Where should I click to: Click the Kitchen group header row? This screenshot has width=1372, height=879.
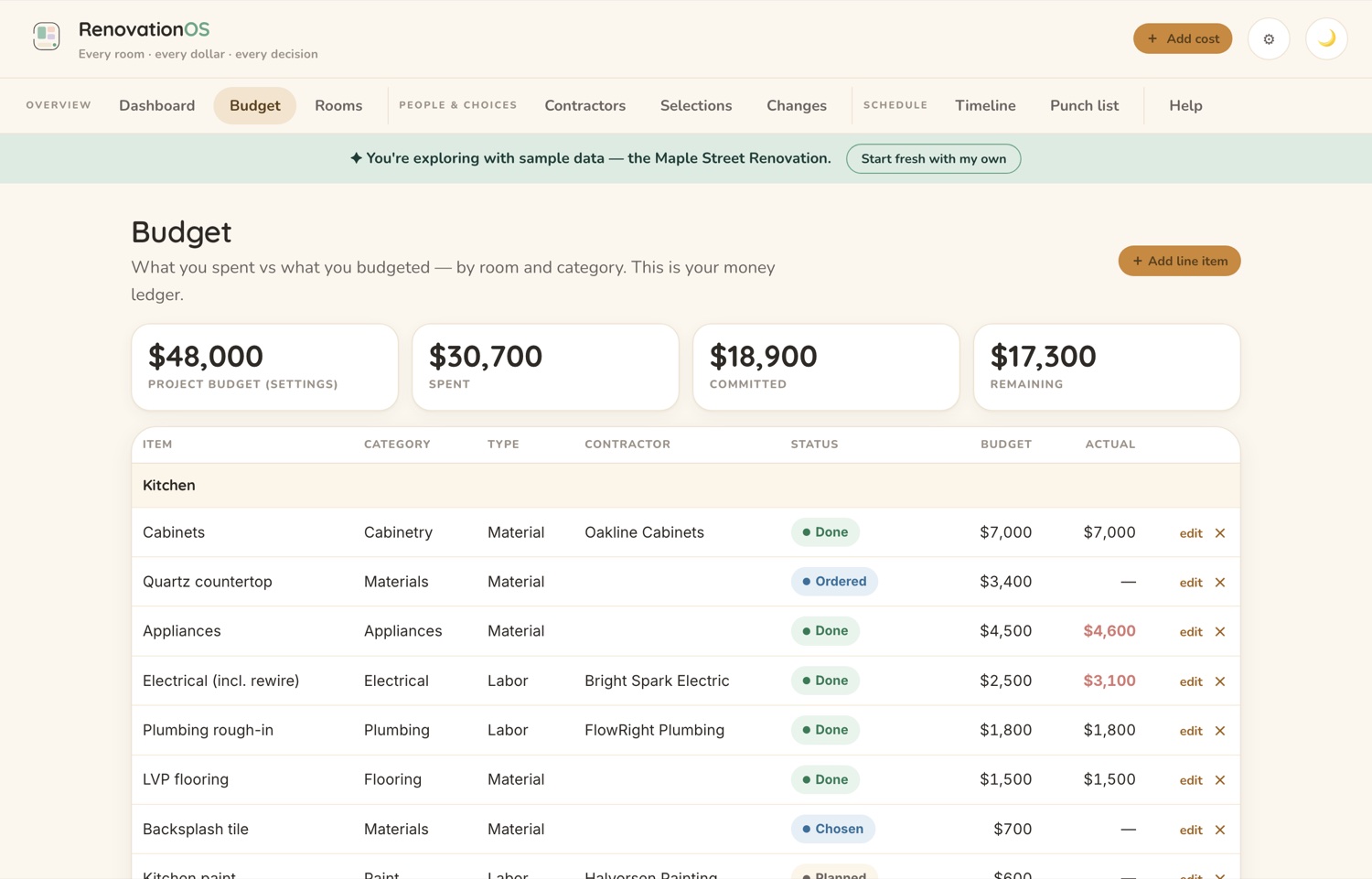[686, 486]
